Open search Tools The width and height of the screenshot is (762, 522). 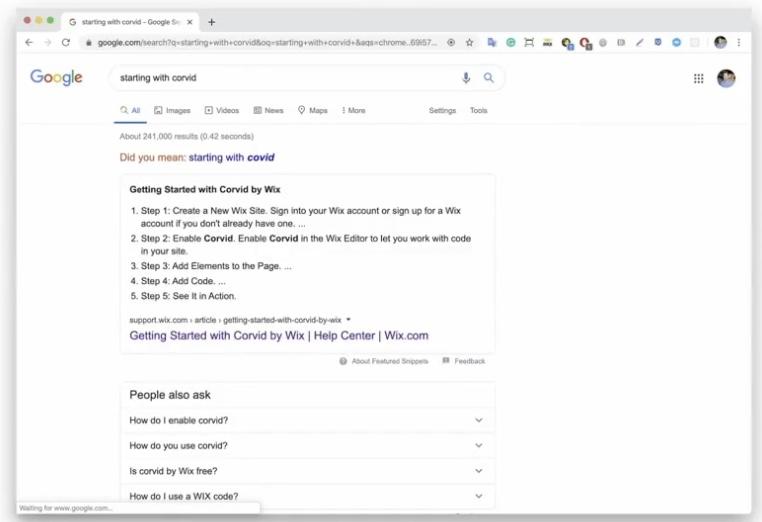[x=478, y=110]
